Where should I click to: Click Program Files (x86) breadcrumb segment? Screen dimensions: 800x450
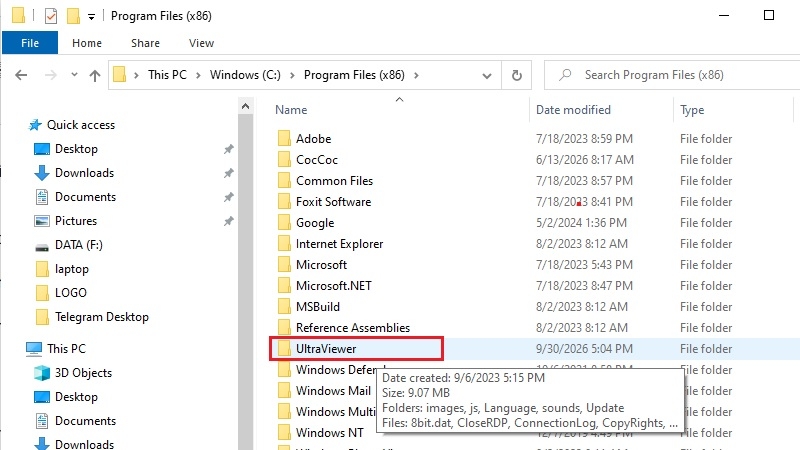pyautogui.click(x=354, y=75)
